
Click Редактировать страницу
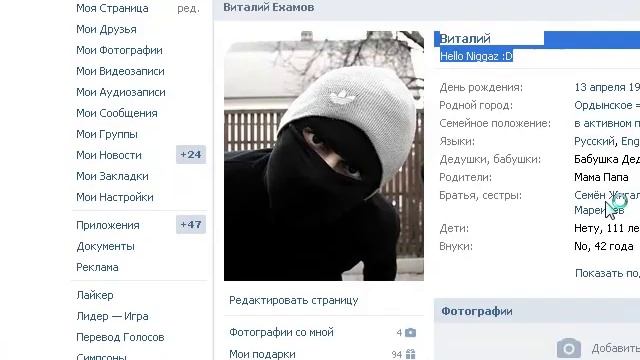[x=293, y=300]
